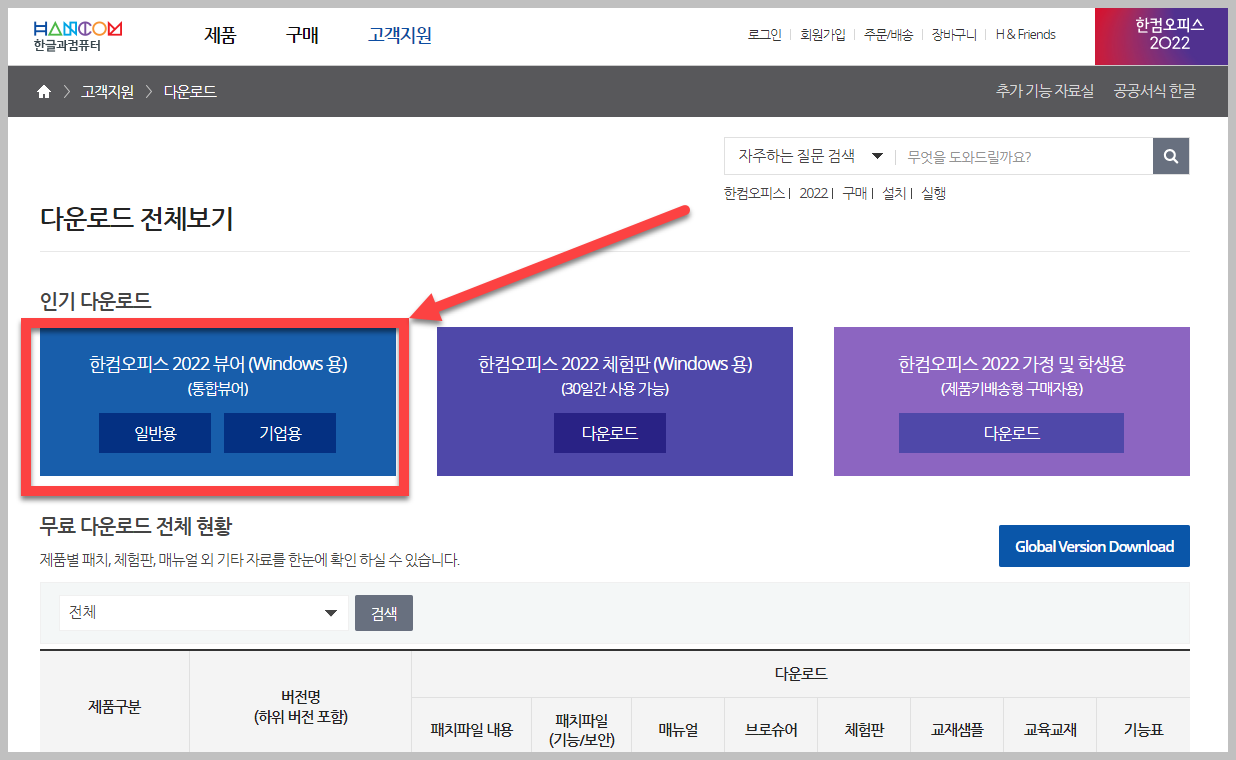Click the 2022 keyword link
This screenshot has height=760, width=1236.
[x=813, y=193]
